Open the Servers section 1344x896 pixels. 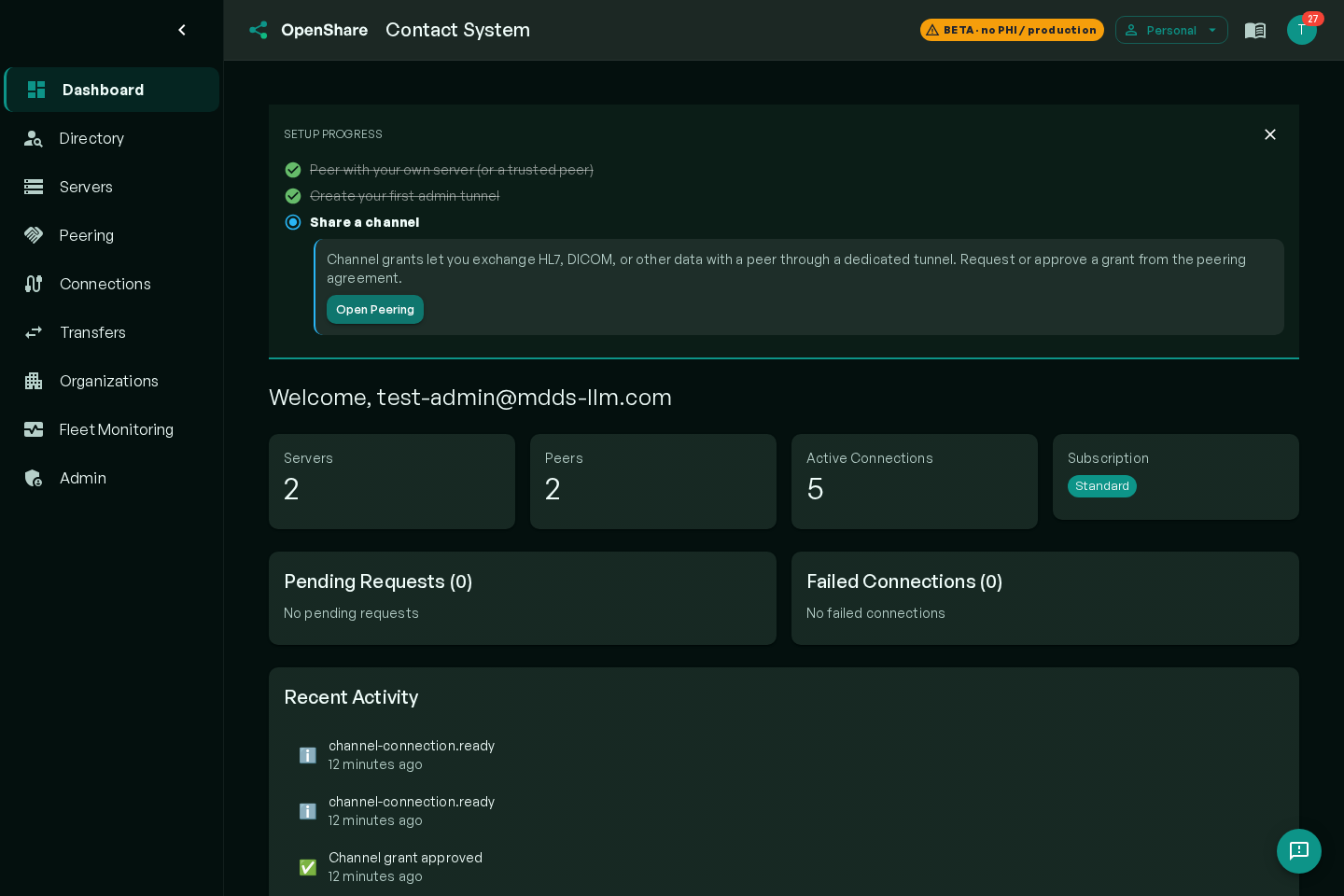[112, 187]
